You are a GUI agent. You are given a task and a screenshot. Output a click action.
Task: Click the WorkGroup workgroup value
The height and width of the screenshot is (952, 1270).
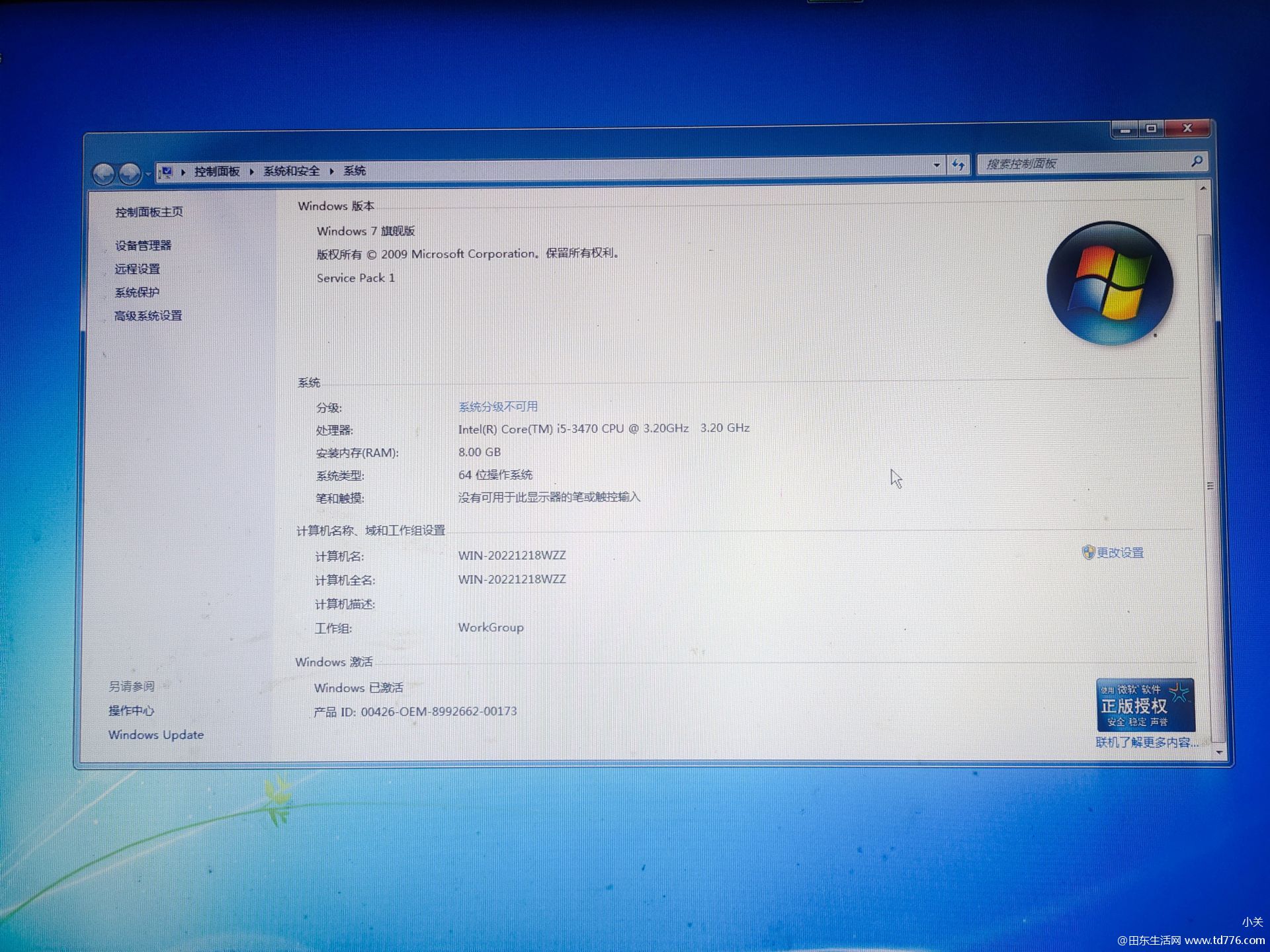[491, 627]
